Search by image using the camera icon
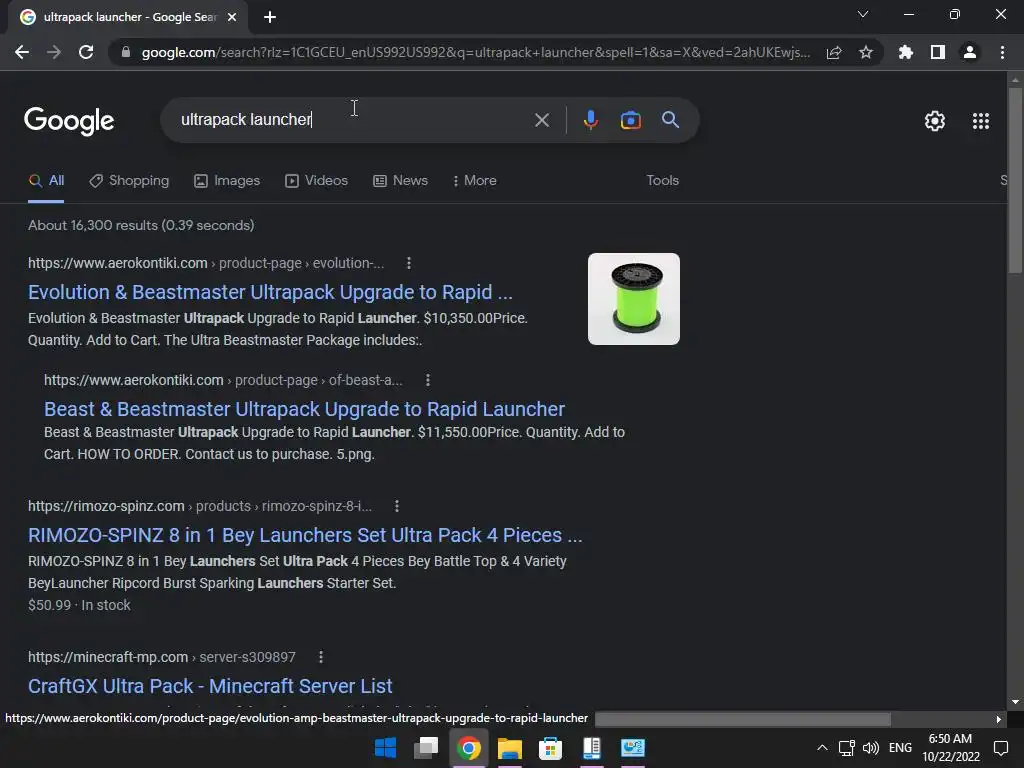The height and width of the screenshot is (768, 1024). (631, 120)
